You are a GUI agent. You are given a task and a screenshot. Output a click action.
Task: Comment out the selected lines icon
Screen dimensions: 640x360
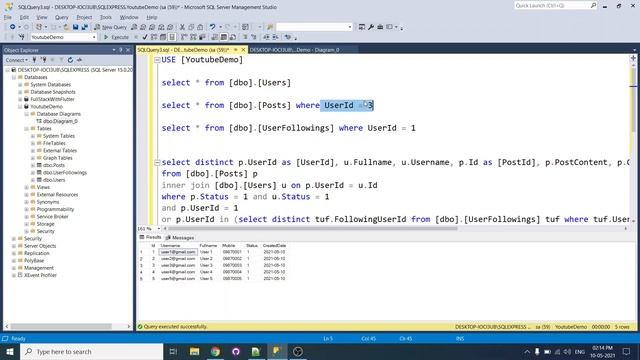tap(245, 37)
